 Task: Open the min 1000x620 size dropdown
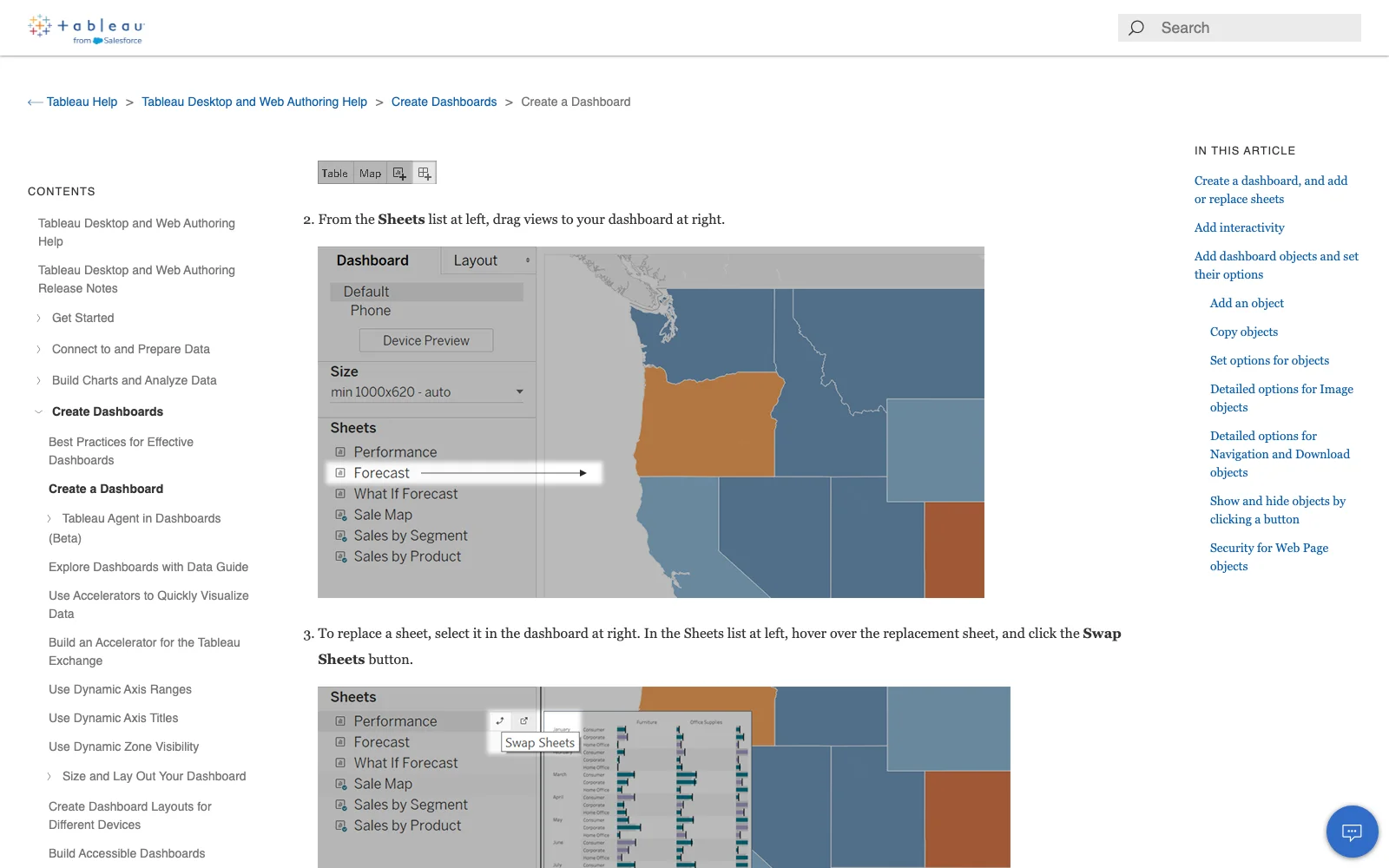pyautogui.click(x=427, y=392)
